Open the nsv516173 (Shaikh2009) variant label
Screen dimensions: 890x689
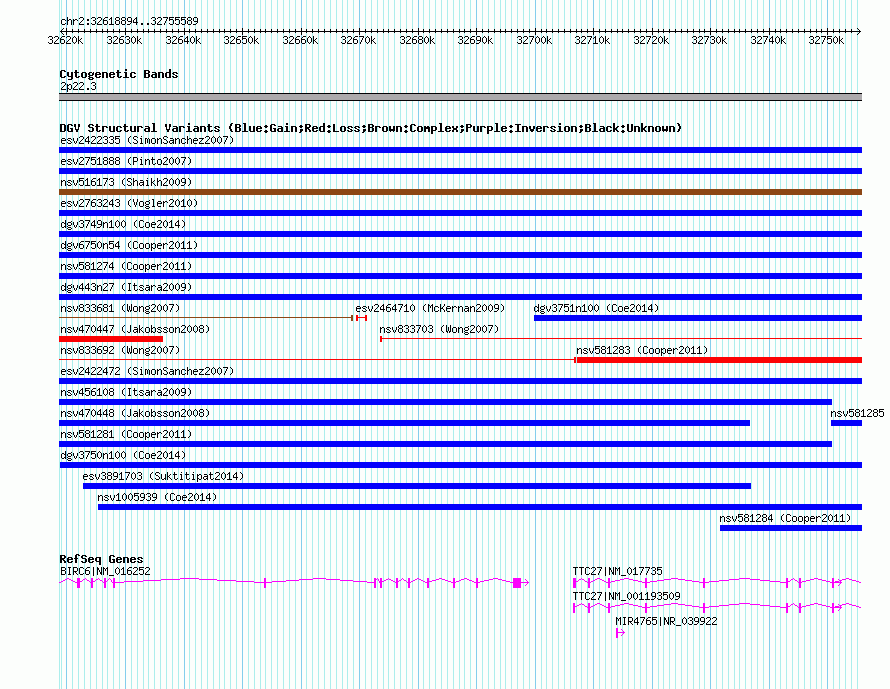click(126, 182)
